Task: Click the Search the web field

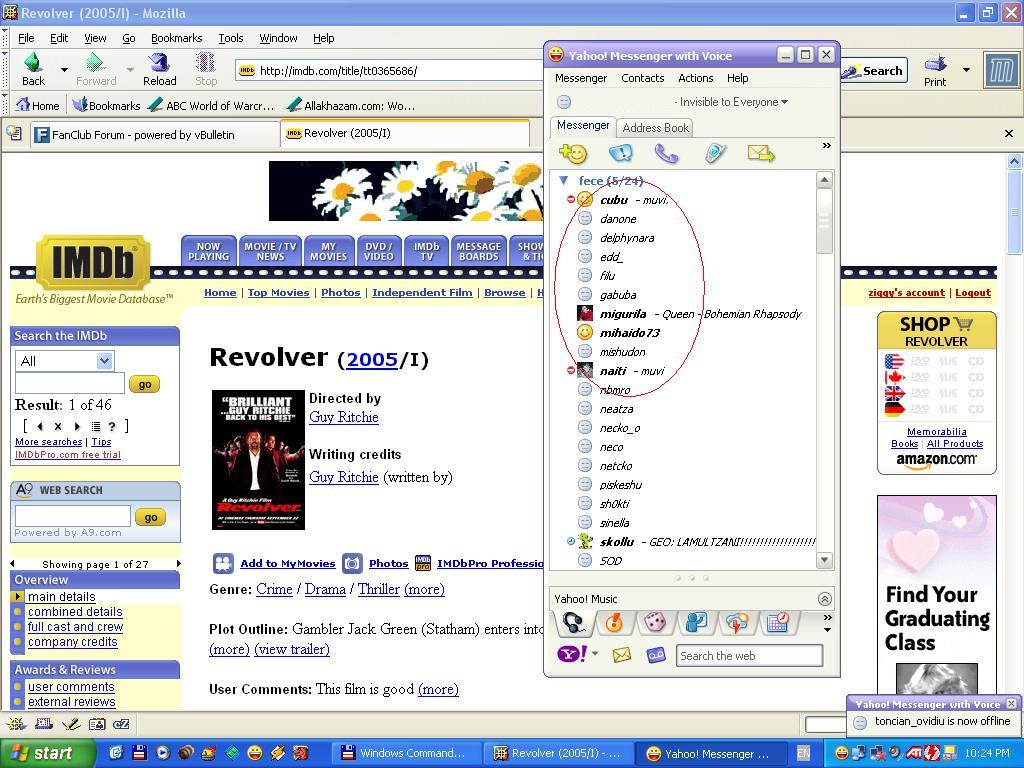Action: click(749, 656)
